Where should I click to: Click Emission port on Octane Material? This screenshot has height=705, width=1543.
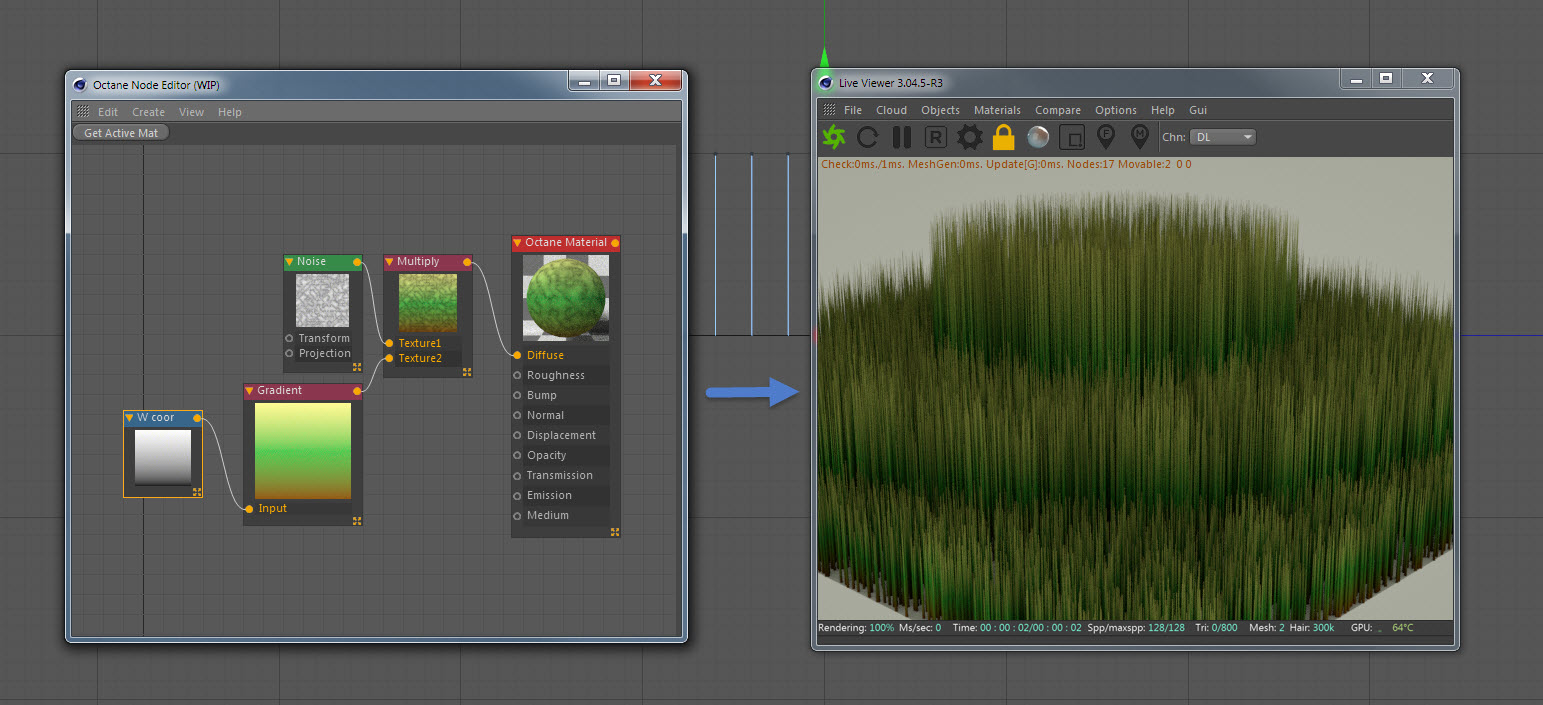point(517,495)
